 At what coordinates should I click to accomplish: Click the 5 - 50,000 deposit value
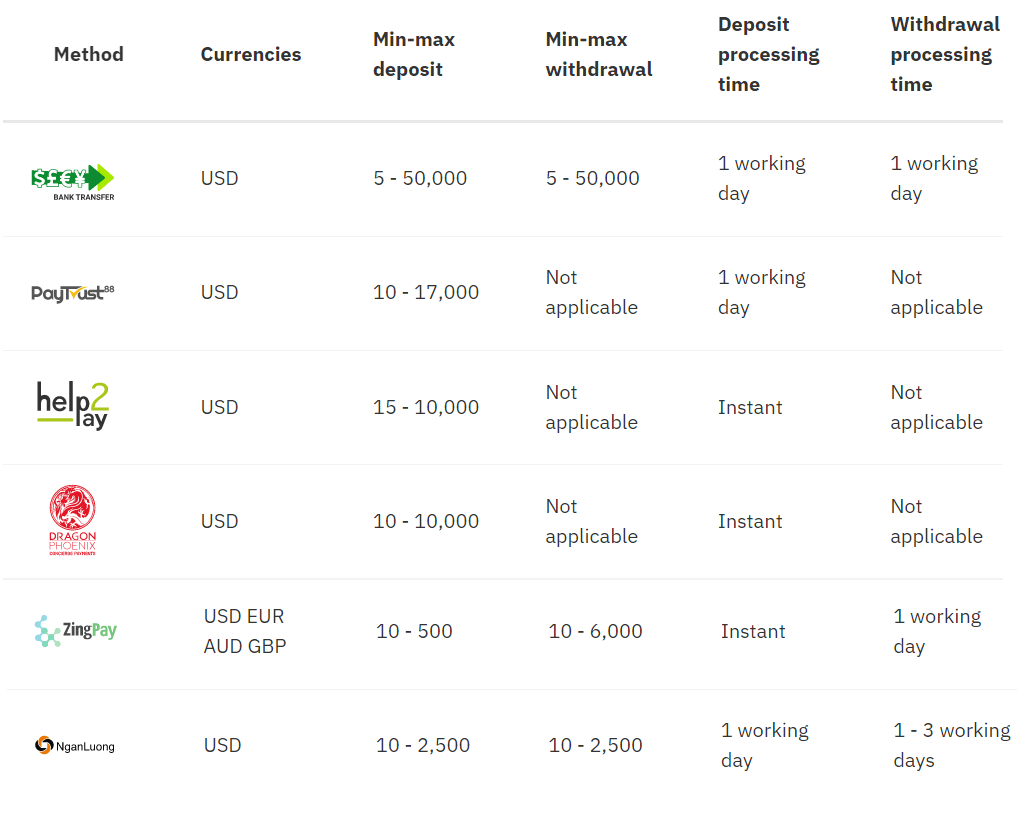click(x=420, y=178)
